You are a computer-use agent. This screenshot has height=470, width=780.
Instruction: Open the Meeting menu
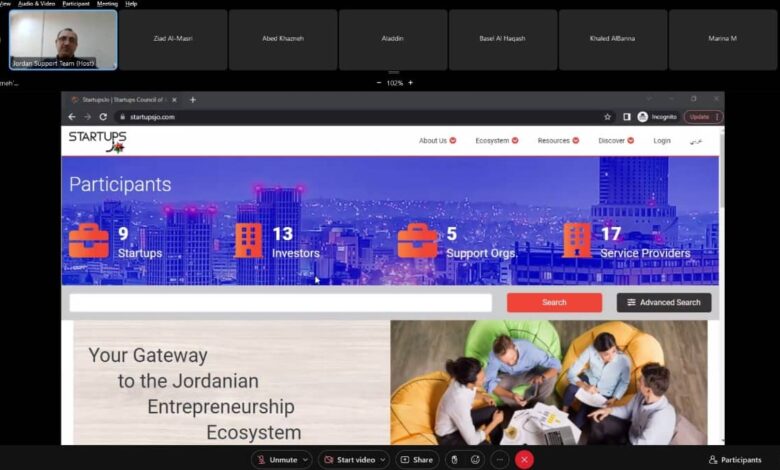(x=106, y=4)
